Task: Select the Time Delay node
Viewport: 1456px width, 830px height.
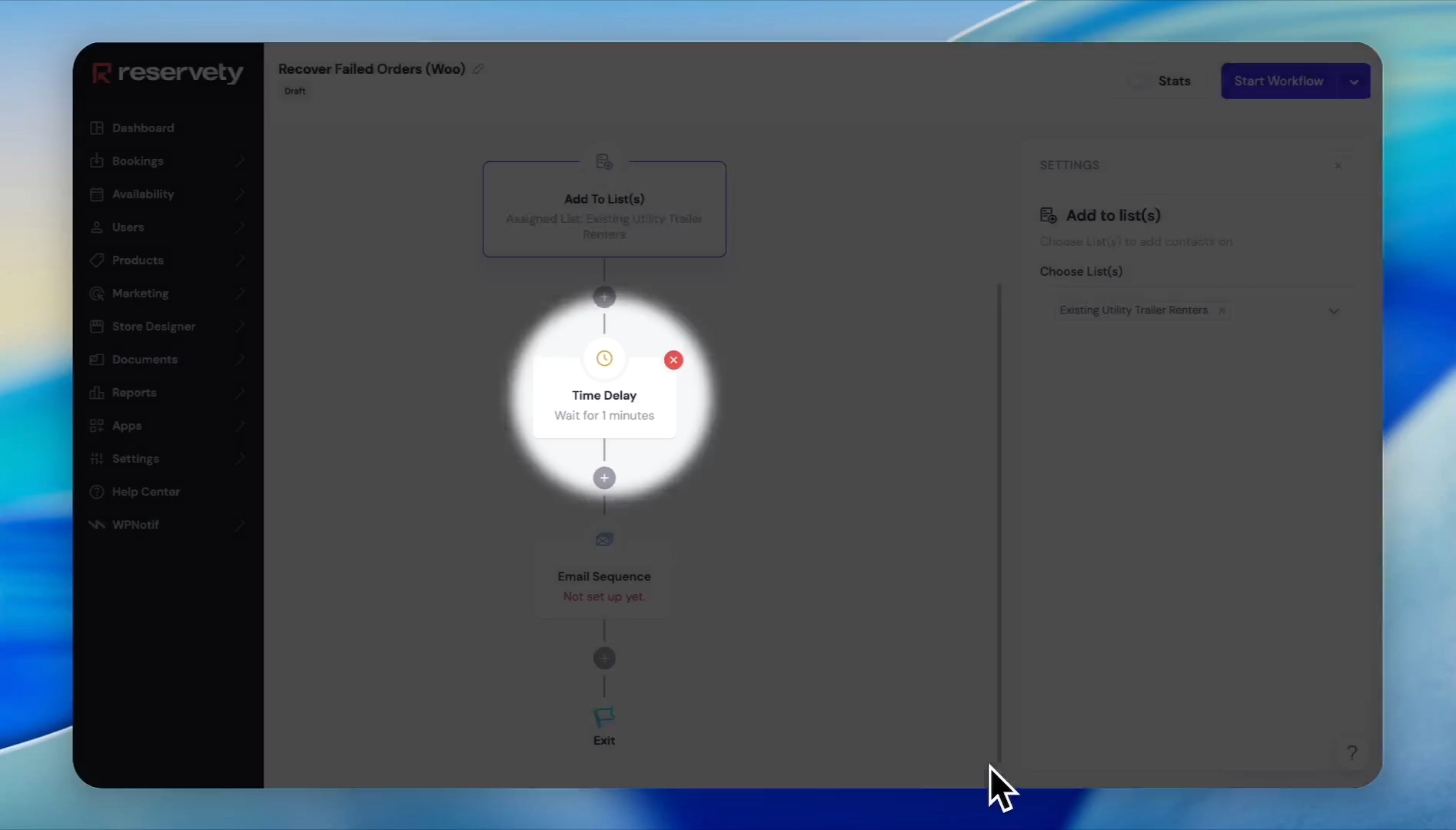Action: click(604, 397)
